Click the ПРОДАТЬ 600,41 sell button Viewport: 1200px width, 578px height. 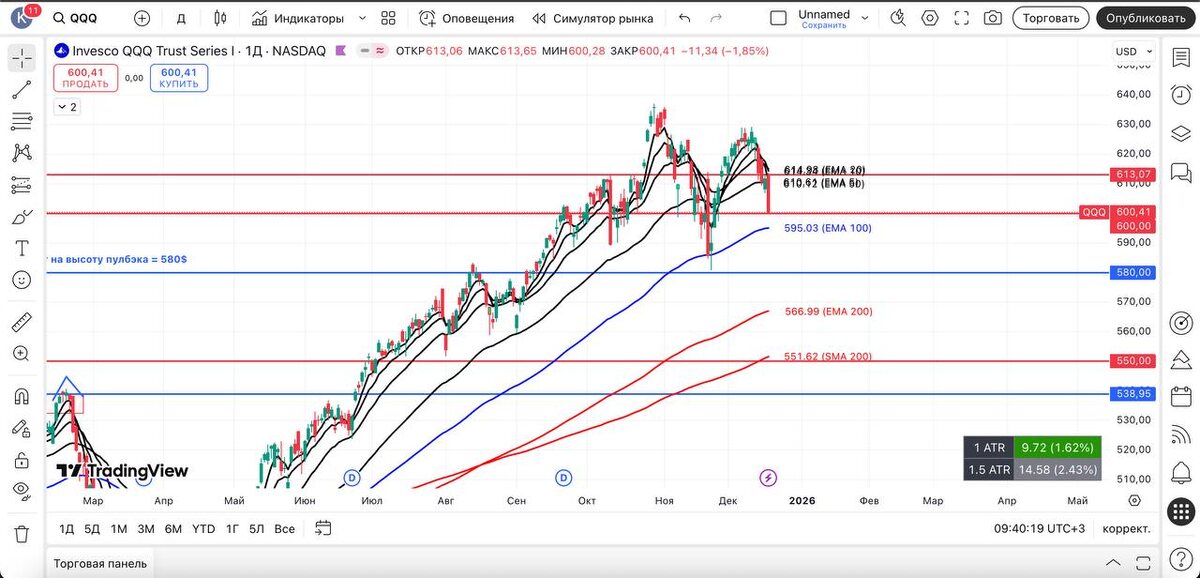pos(85,78)
